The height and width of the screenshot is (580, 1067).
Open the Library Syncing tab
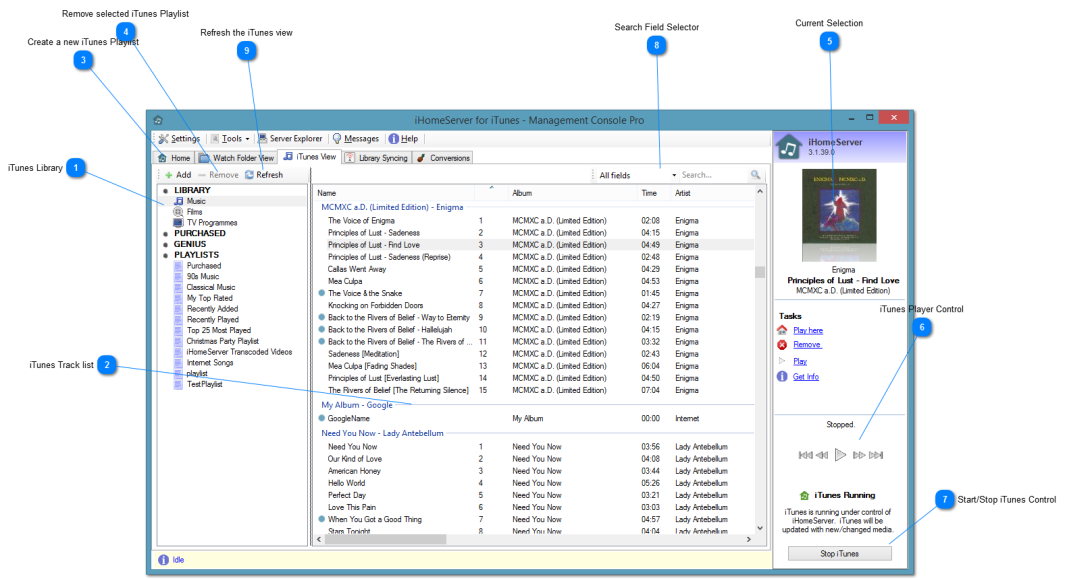click(376, 158)
